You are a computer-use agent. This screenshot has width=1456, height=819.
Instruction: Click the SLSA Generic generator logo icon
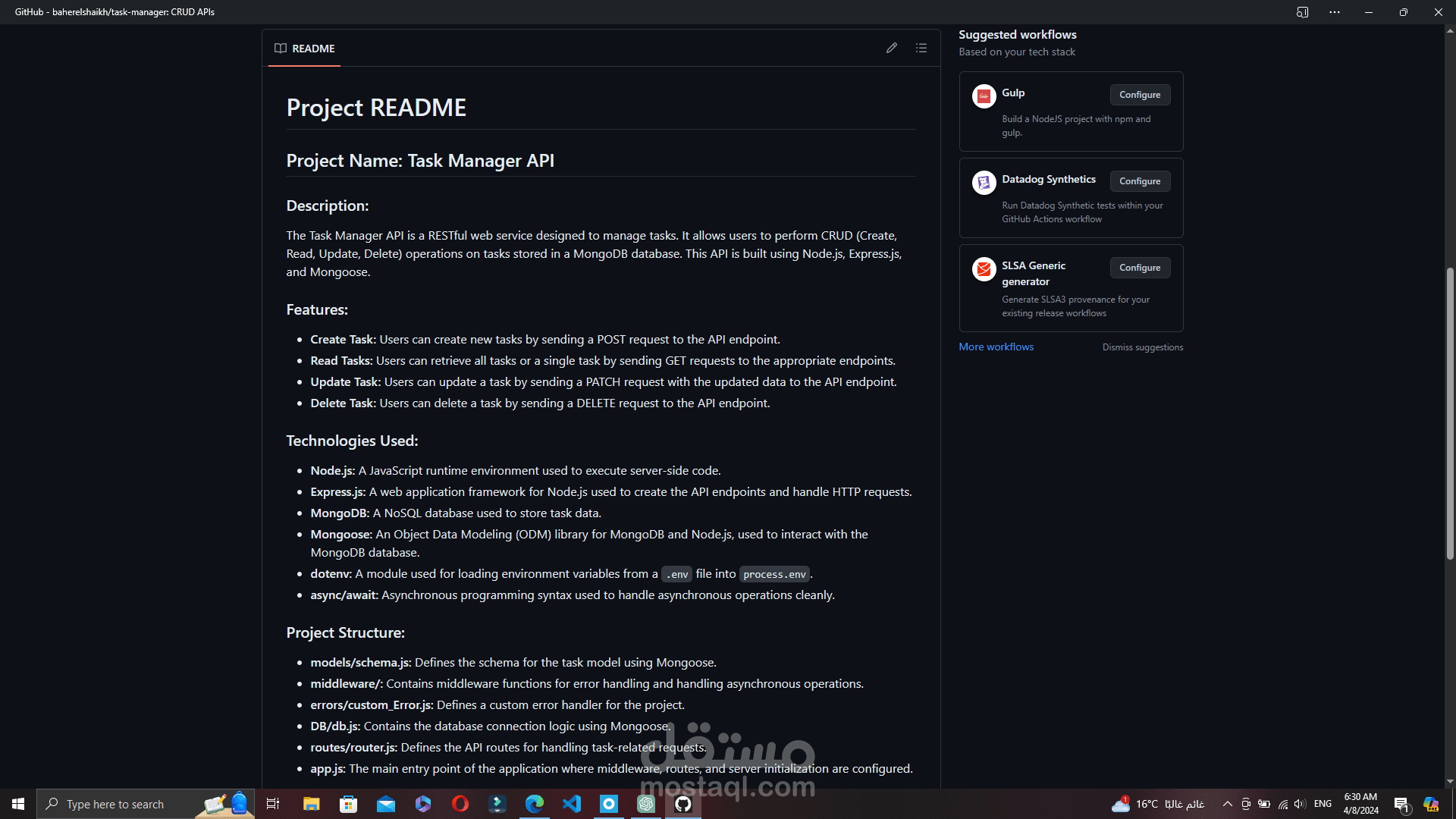point(984,269)
